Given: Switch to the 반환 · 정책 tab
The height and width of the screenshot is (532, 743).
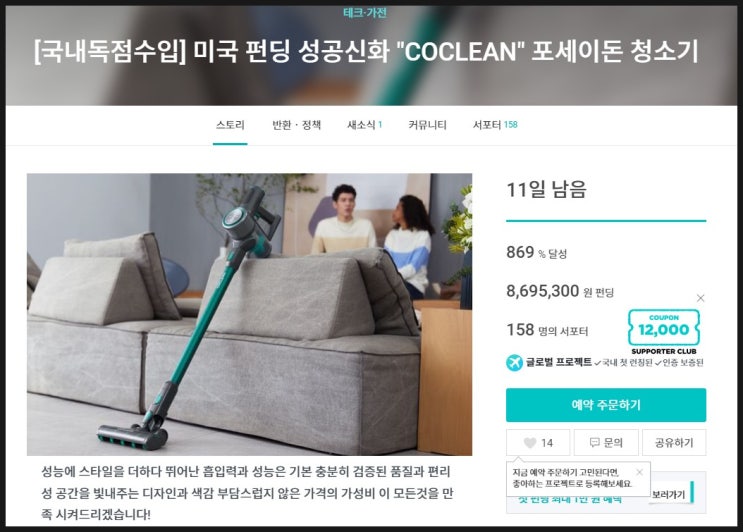Looking at the screenshot, I should 297,125.
